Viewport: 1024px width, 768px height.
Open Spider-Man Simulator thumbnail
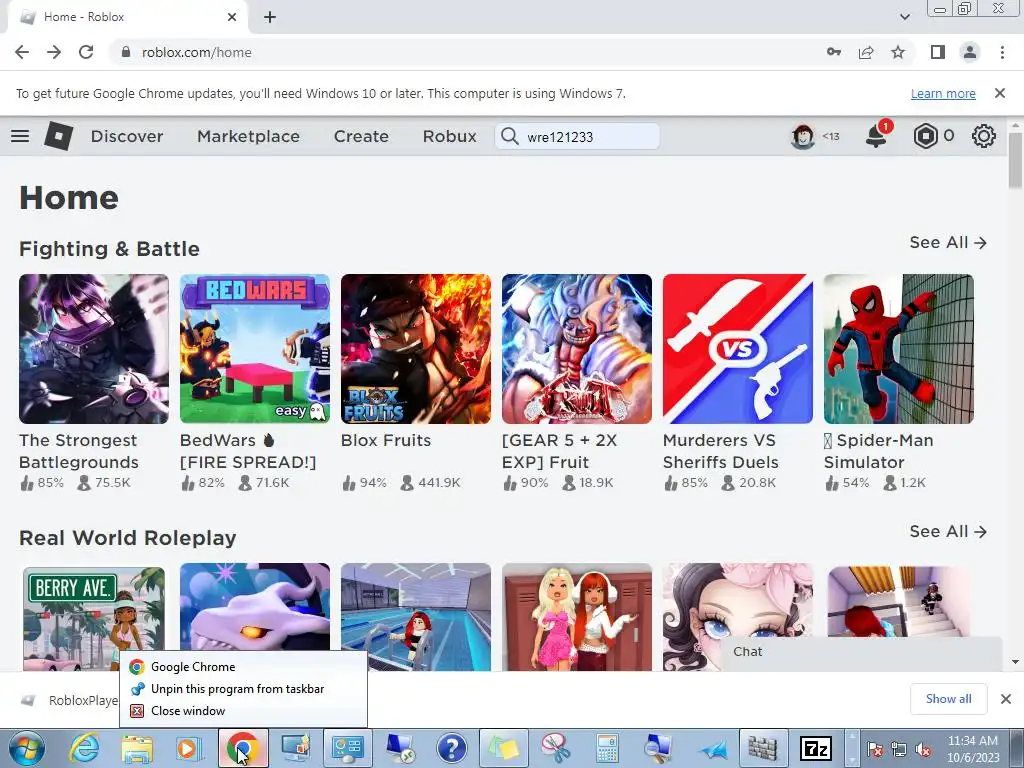[899, 349]
